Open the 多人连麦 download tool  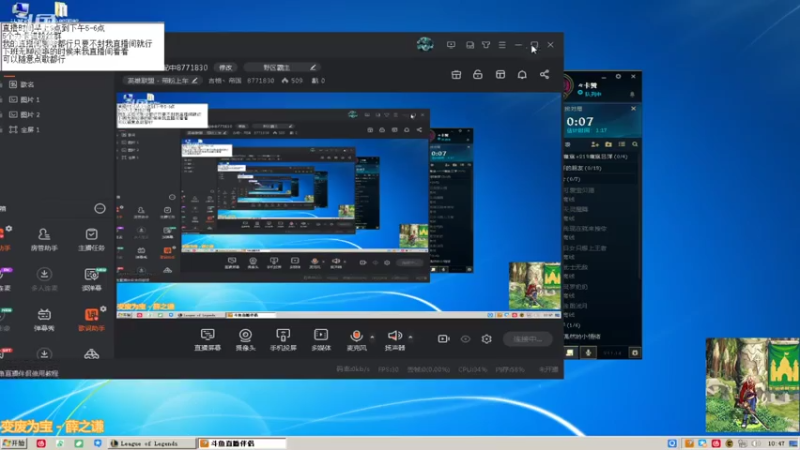click(44, 280)
